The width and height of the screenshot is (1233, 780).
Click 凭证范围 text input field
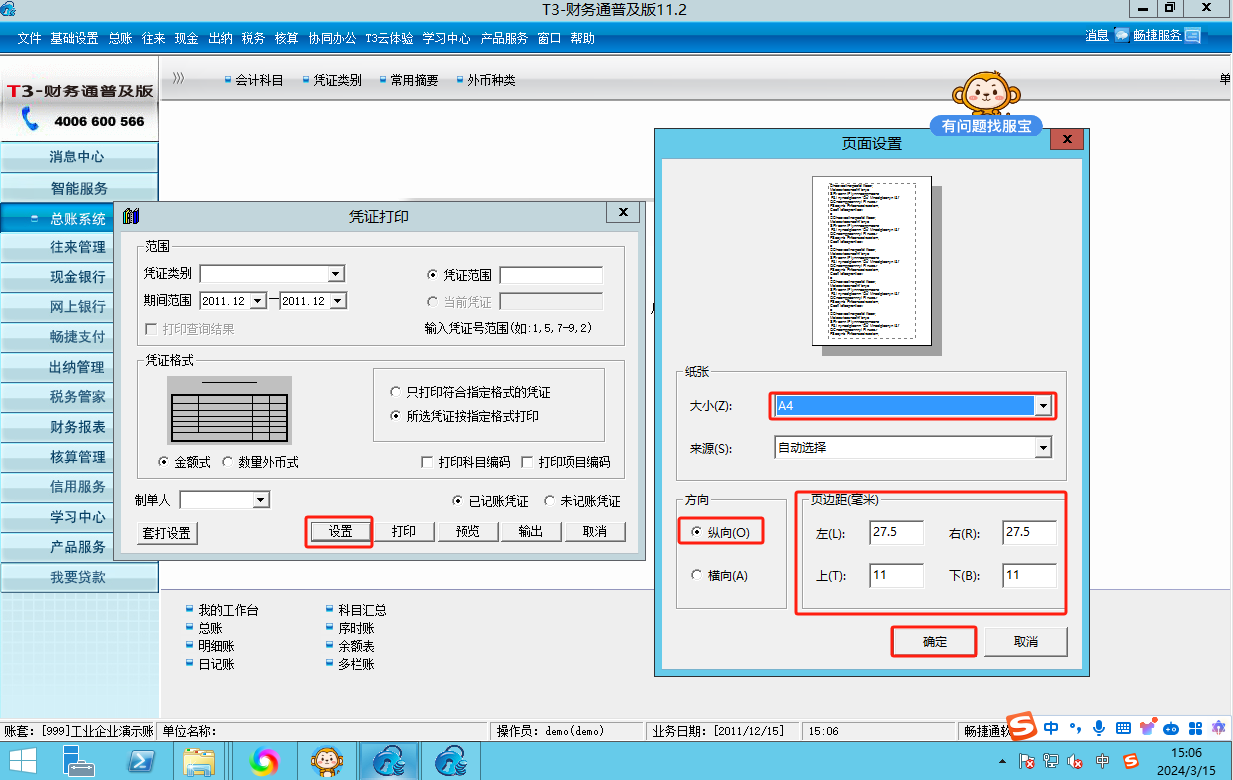click(x=551, y=275)
